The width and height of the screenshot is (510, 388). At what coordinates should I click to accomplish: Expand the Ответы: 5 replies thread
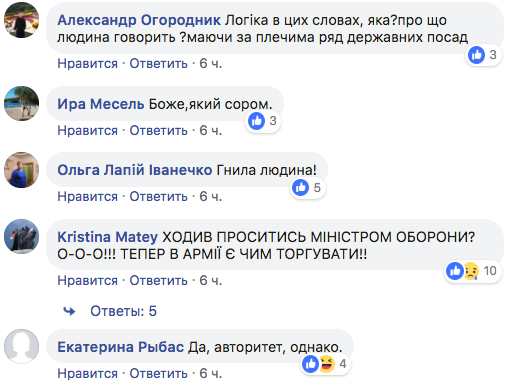point(123,311)
